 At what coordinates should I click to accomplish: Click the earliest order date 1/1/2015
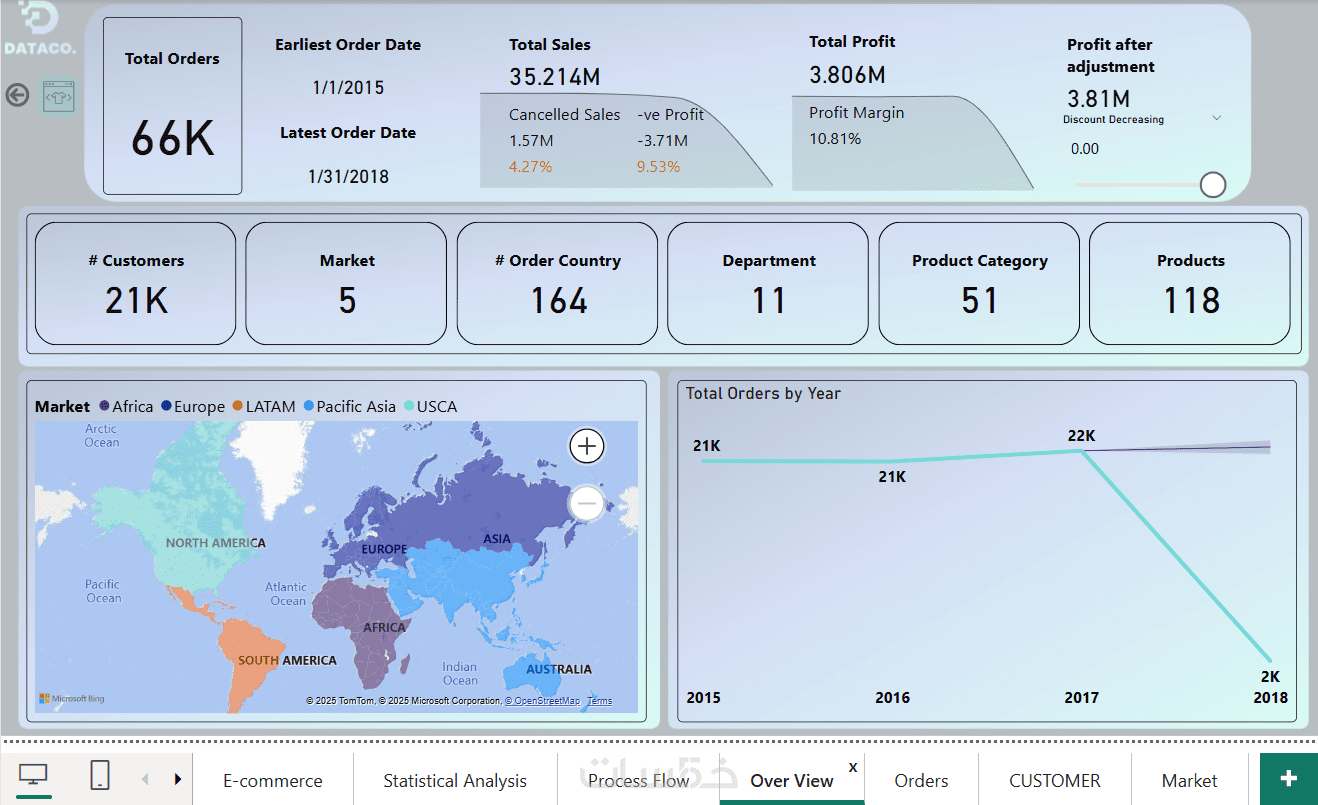[x=348, y=88]
